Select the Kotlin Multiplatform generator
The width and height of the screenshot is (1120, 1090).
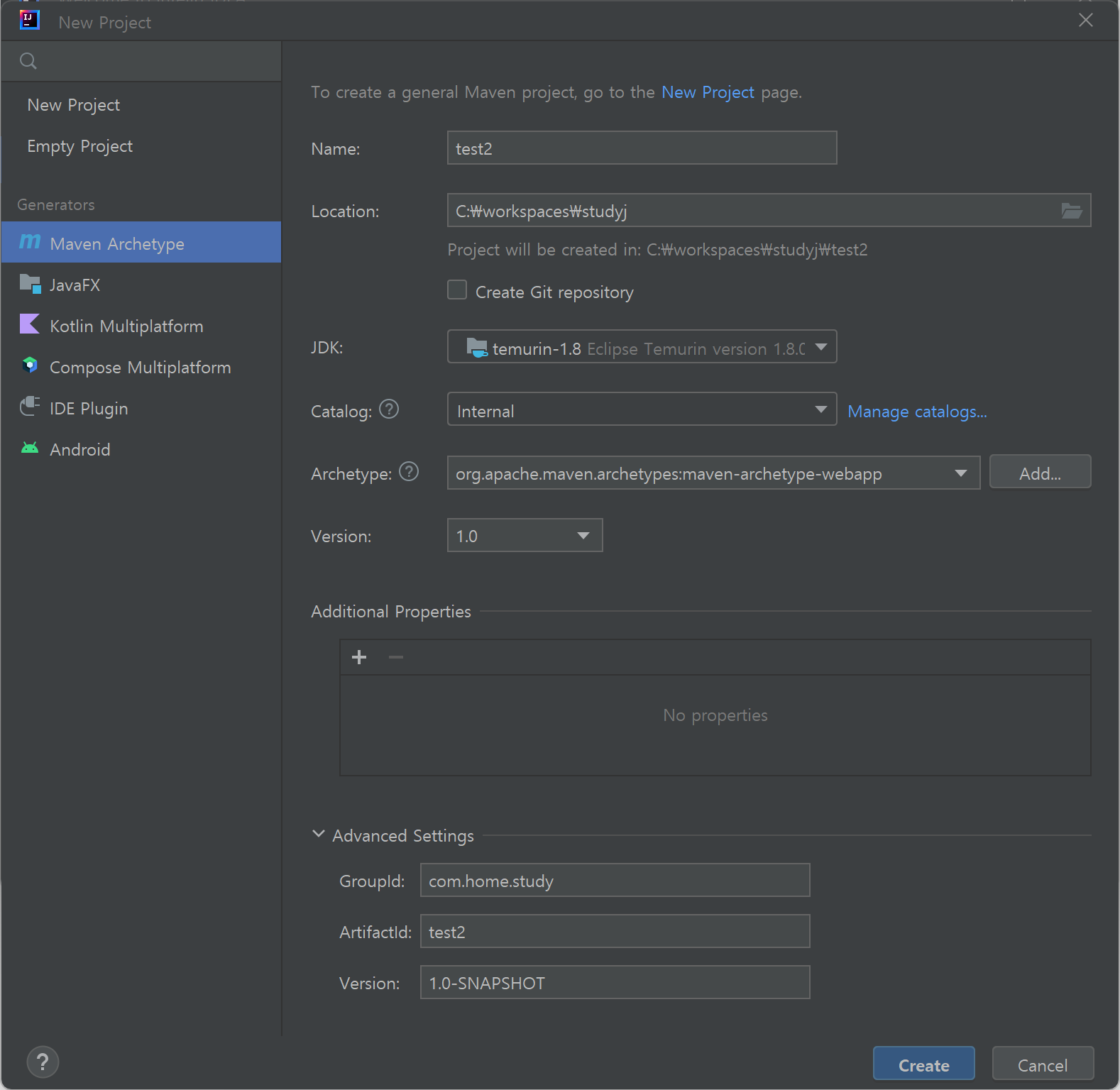click(141, 325)
